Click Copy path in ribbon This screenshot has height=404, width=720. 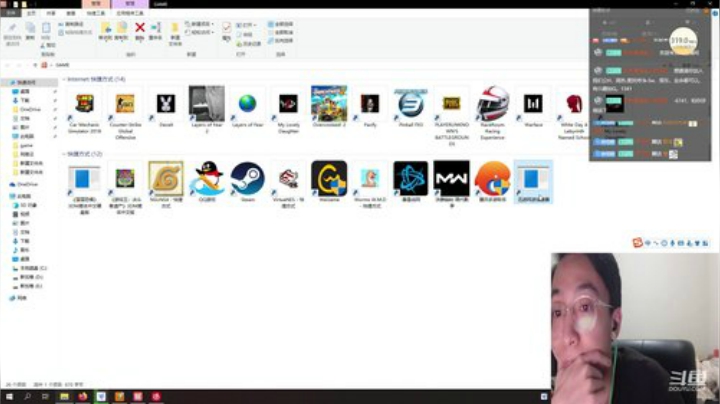coord(71,24)
